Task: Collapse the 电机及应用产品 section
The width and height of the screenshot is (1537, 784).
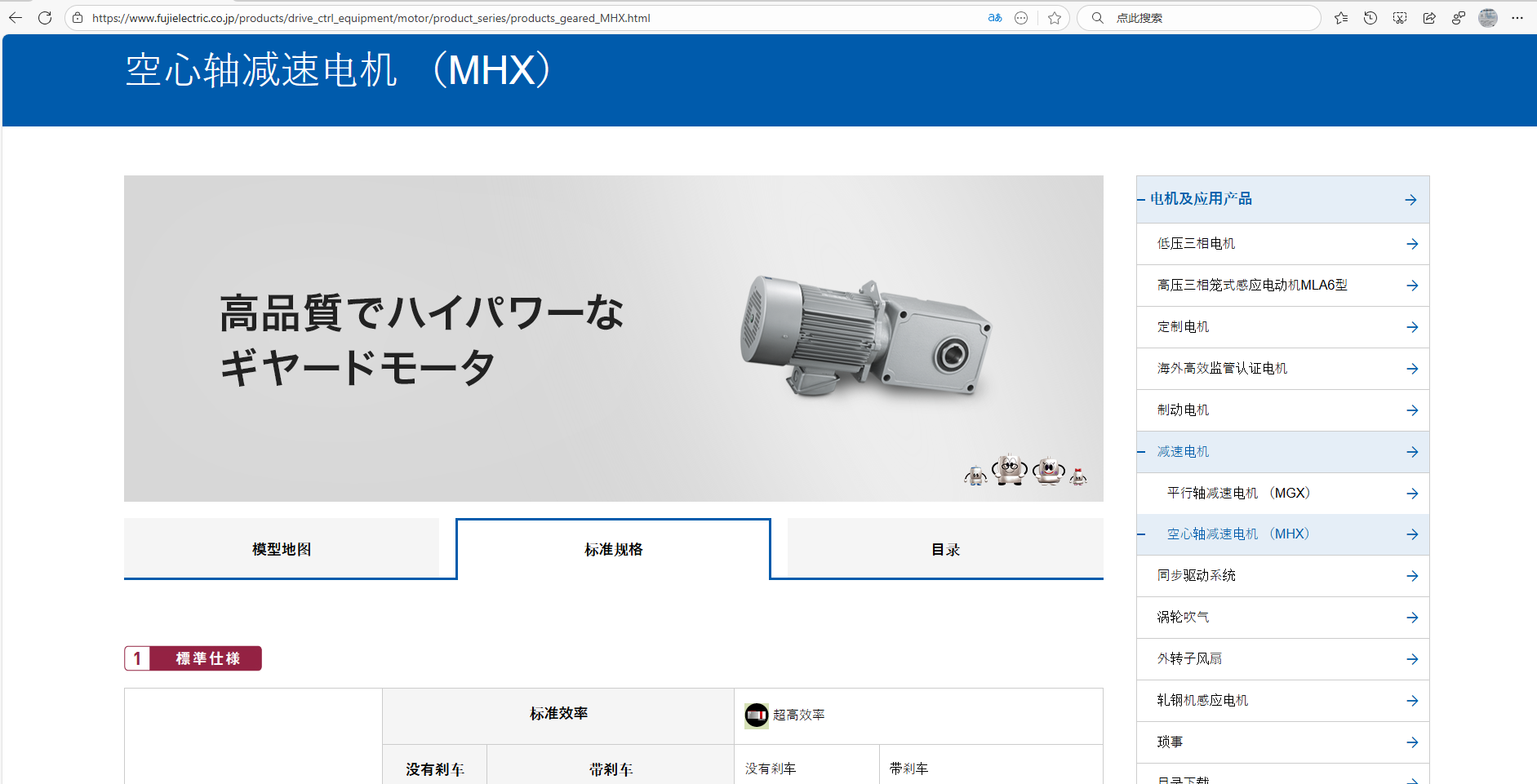Action: 1141,199
